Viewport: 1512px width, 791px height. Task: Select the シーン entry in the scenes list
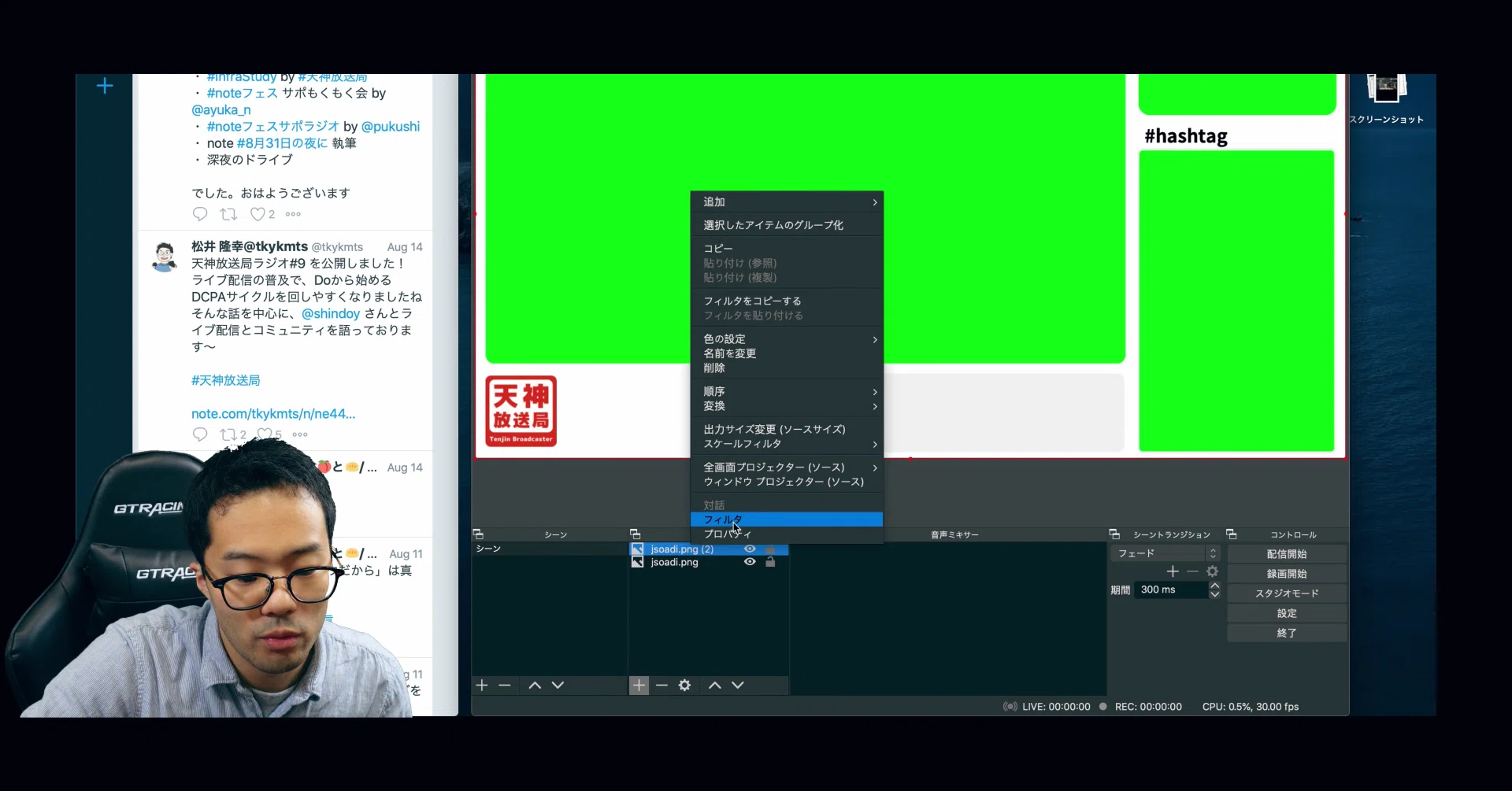(x=549, y=549)
